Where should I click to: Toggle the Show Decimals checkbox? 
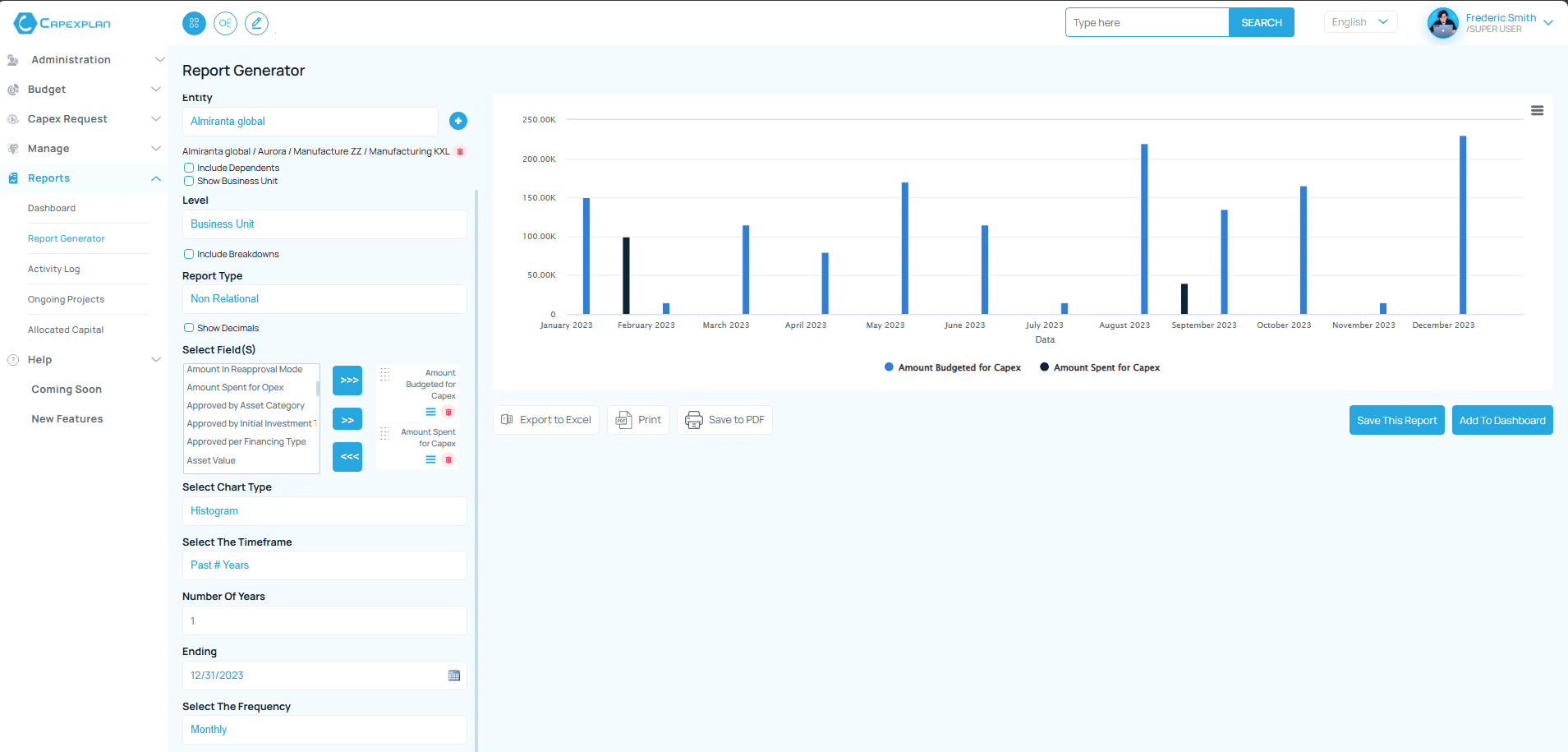coord(189,328)
